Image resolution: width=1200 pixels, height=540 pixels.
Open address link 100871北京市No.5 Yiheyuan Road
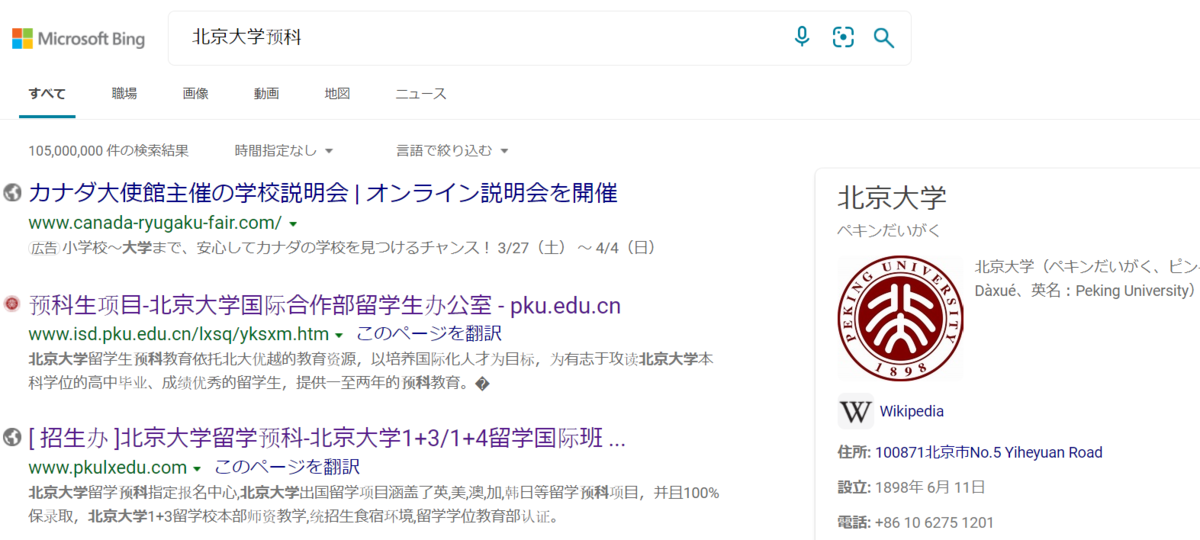[989, 453]
